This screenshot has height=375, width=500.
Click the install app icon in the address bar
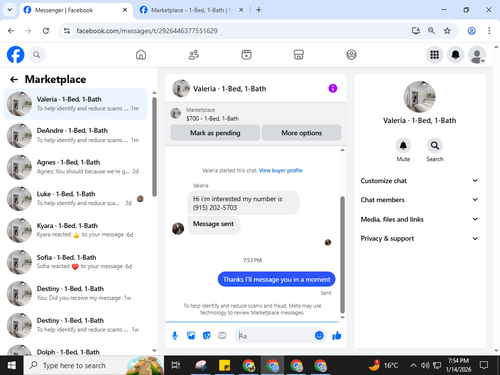tap(416, 31)
